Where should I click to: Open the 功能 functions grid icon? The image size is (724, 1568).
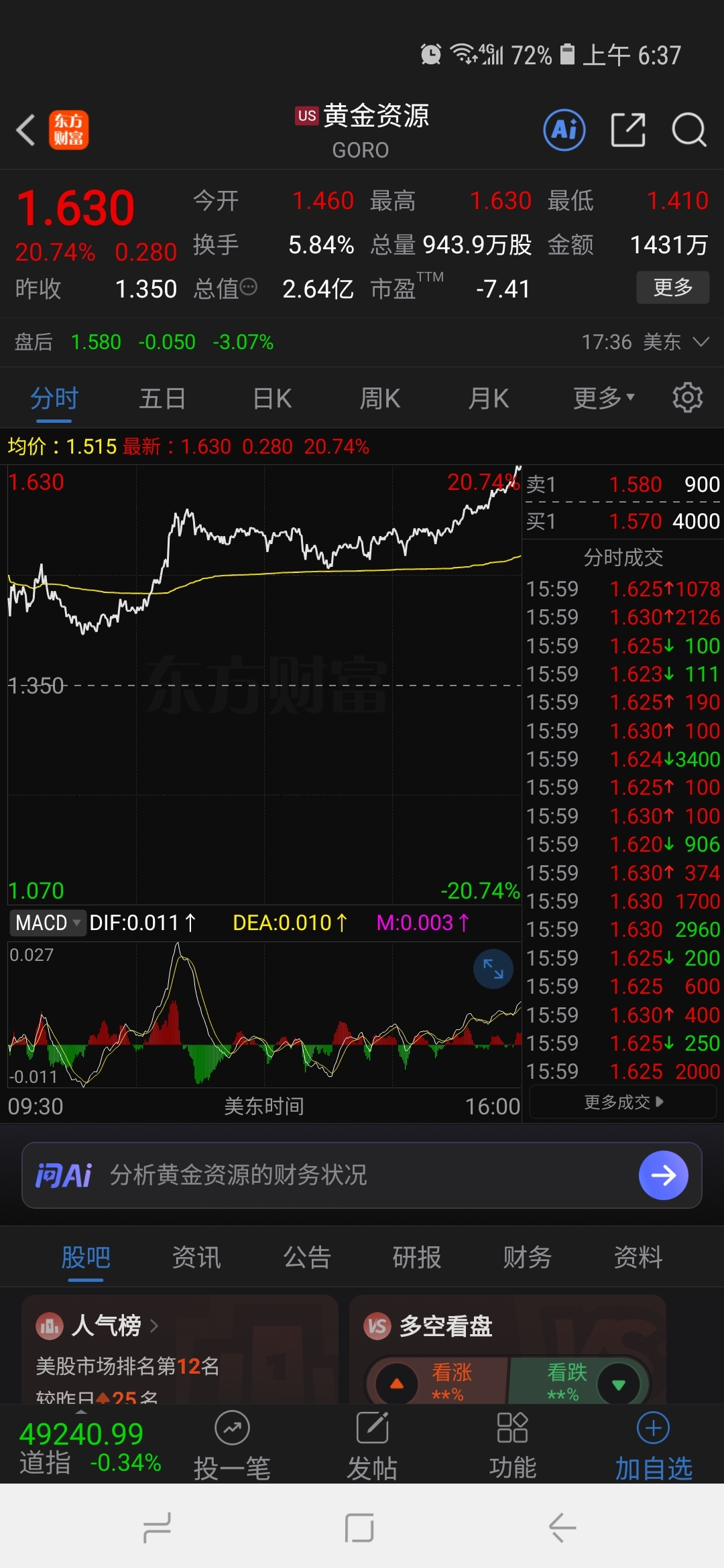513,1429
